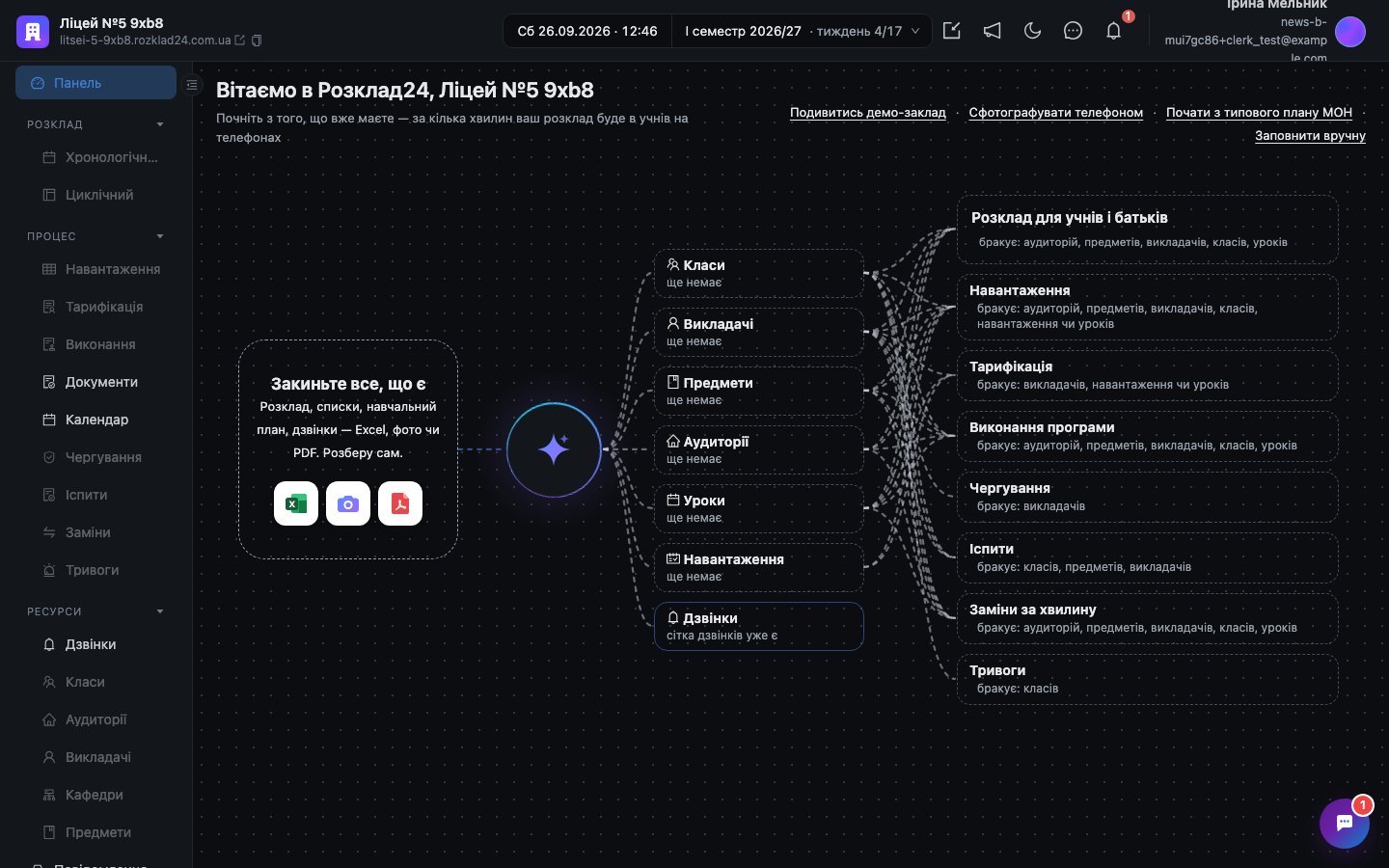Viewport: 1389px width, 868px height.
Task: Click the Розклад24 building logo icon
Action: pyautogui.click(x=33, y=31)
